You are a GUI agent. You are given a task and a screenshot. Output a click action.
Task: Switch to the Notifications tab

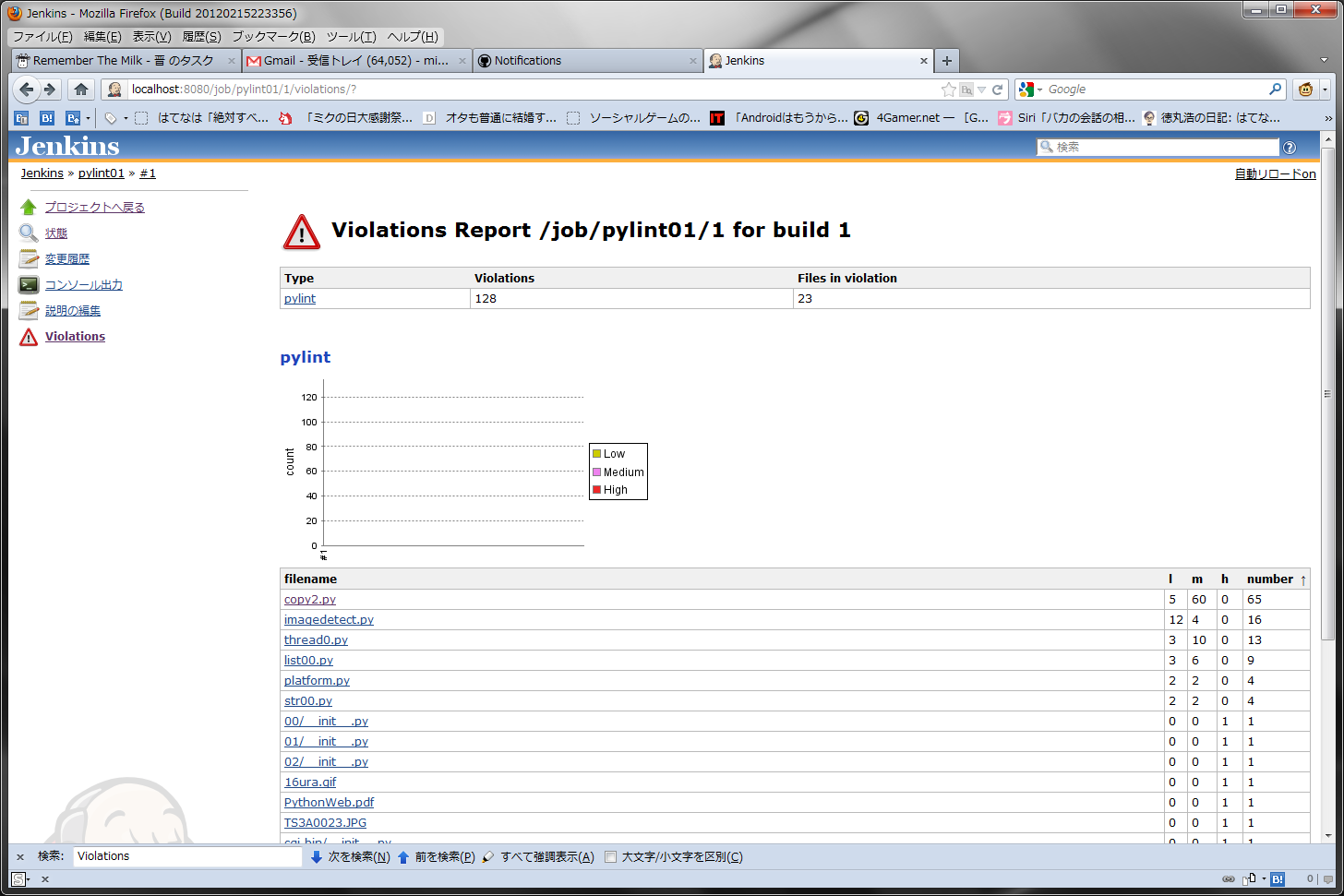588,61
